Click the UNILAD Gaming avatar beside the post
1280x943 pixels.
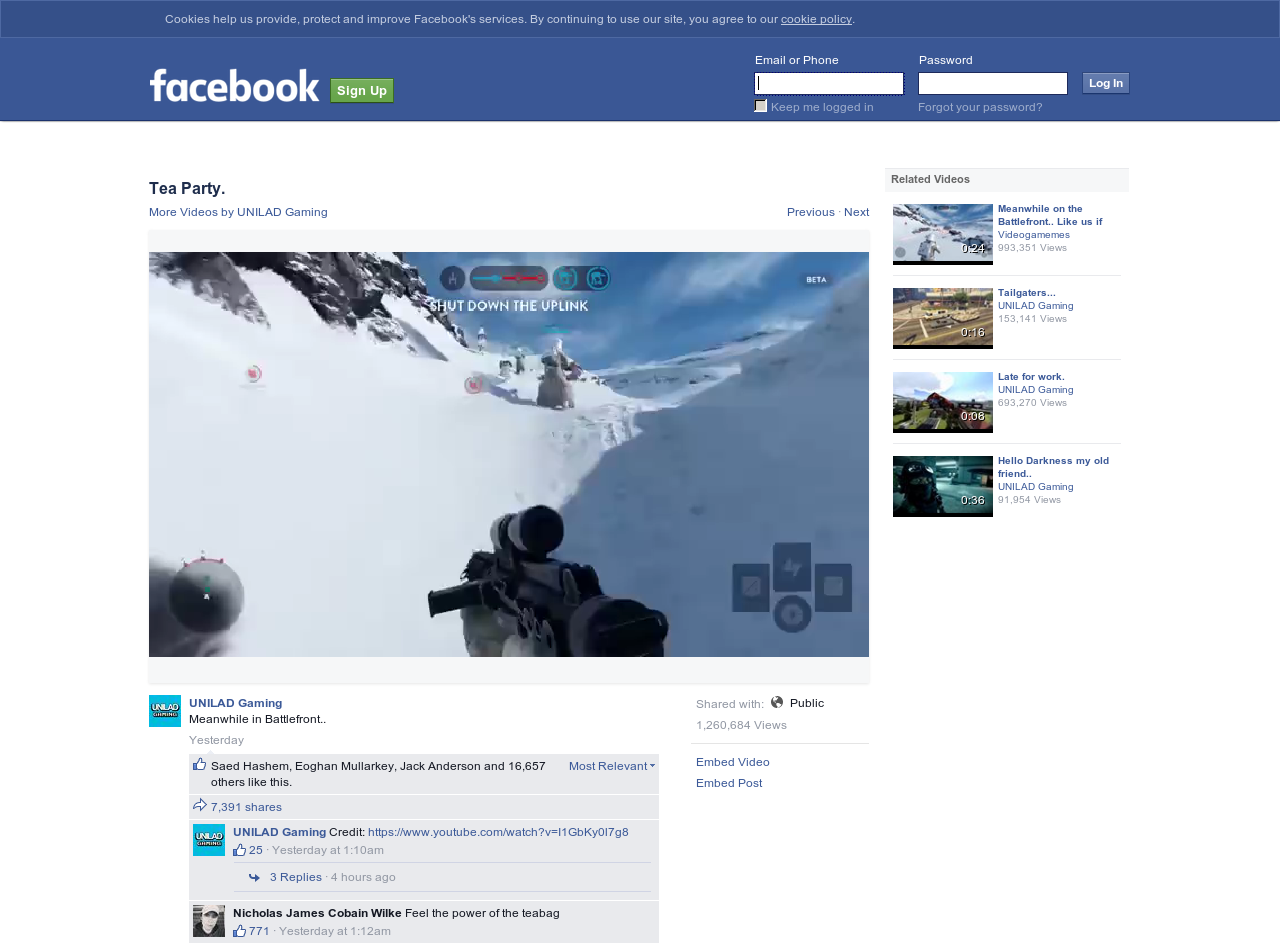(165, 711)
